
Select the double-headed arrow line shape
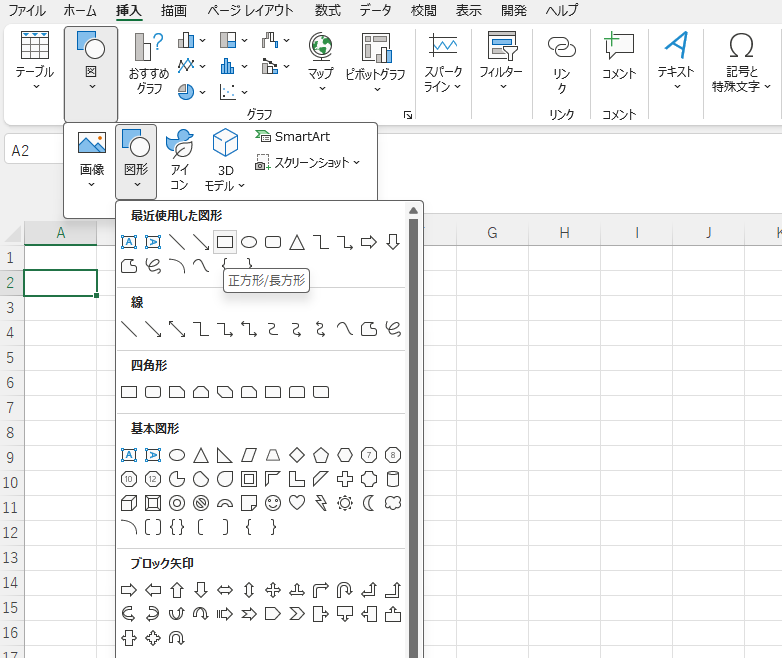coord(177,329)
